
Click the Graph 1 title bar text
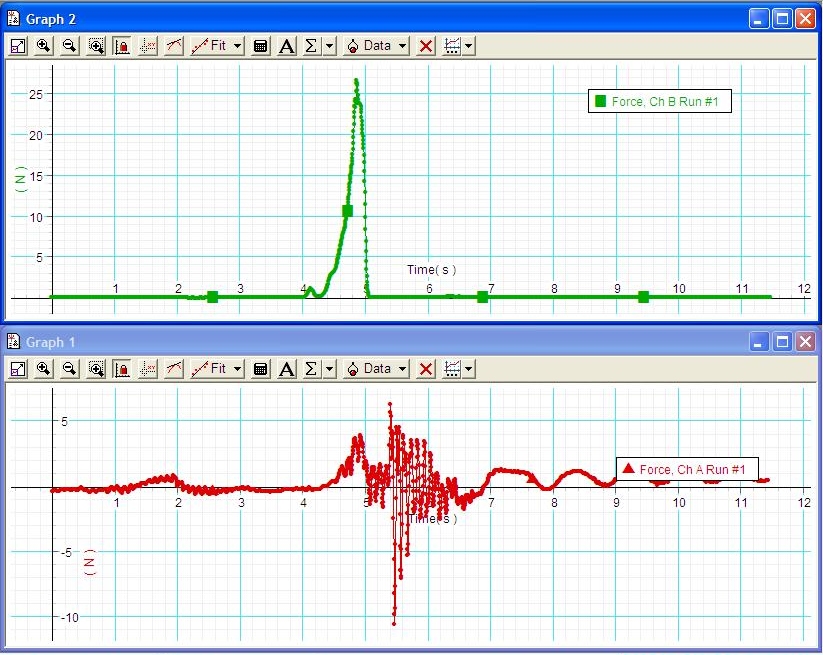(x=50, y=342)
